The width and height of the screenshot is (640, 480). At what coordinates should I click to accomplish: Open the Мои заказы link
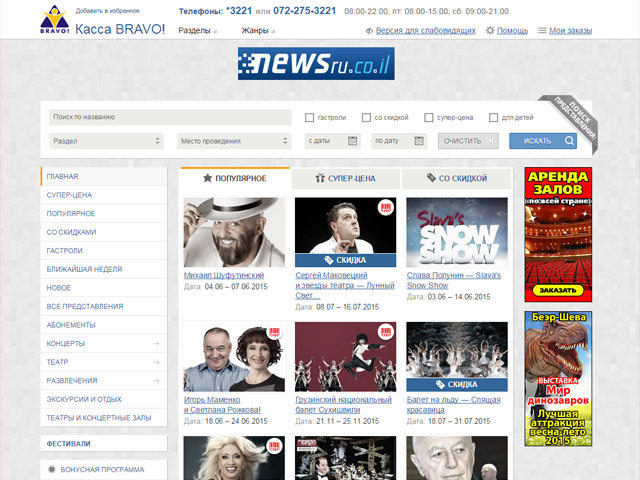click(x=570, y=31)
